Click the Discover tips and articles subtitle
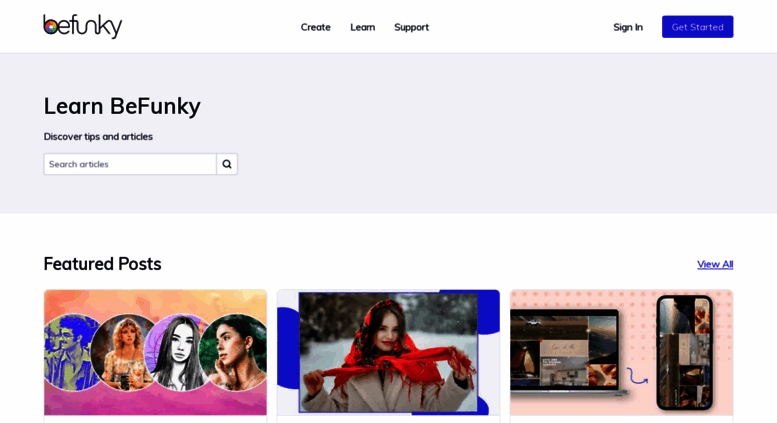777x423 pixels. [98, 137]
